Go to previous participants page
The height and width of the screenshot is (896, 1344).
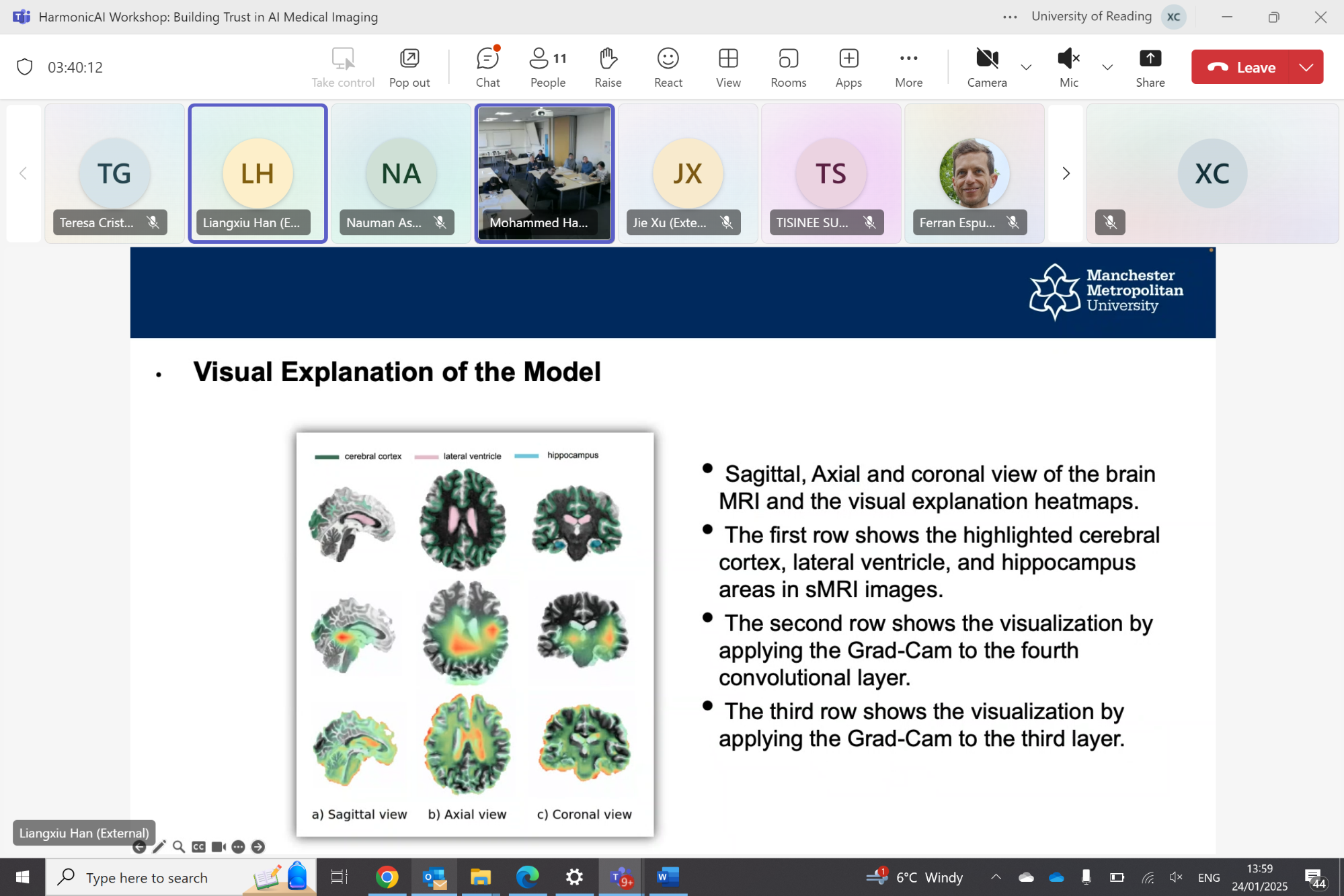23,173
